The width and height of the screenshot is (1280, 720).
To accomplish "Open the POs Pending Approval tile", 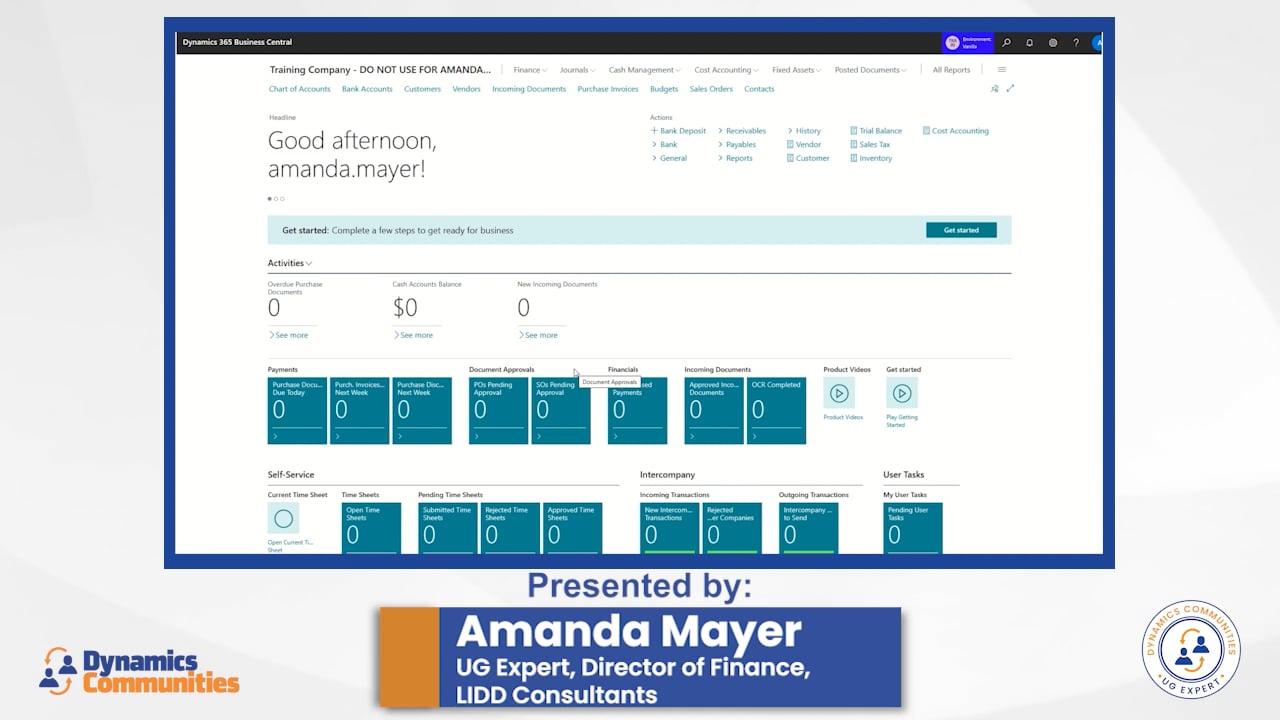I will [x=498, y=410].
